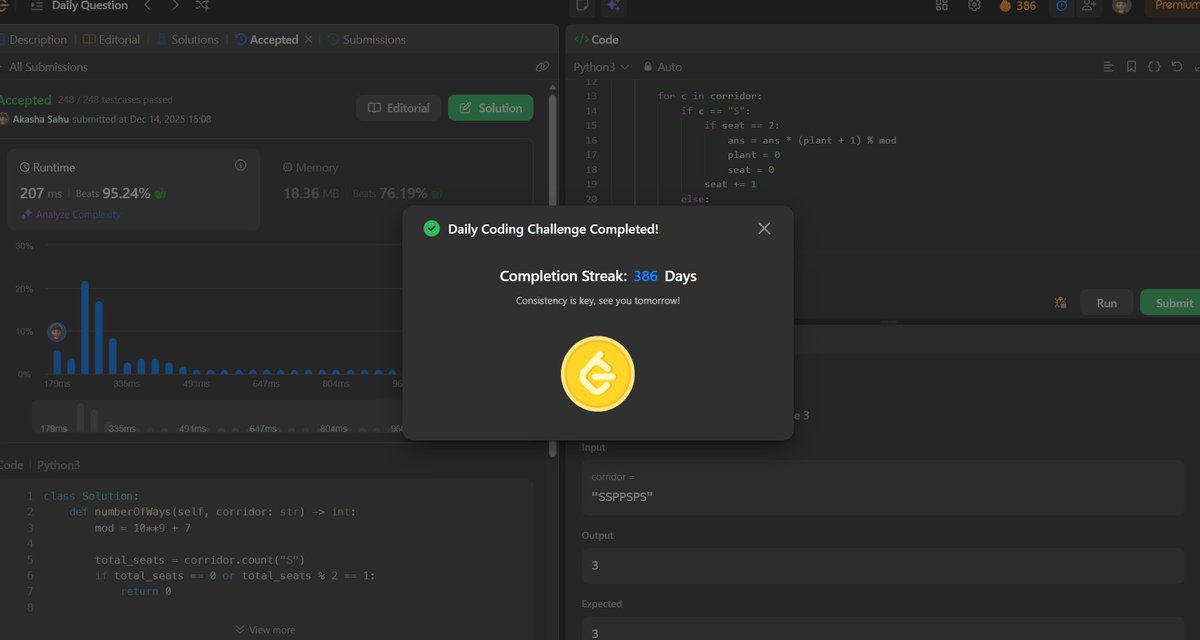Copy submission link icon
Image resolution: width=1200 pixels, height=640 pixels.
pyautogui.click(x=542, y=67)
